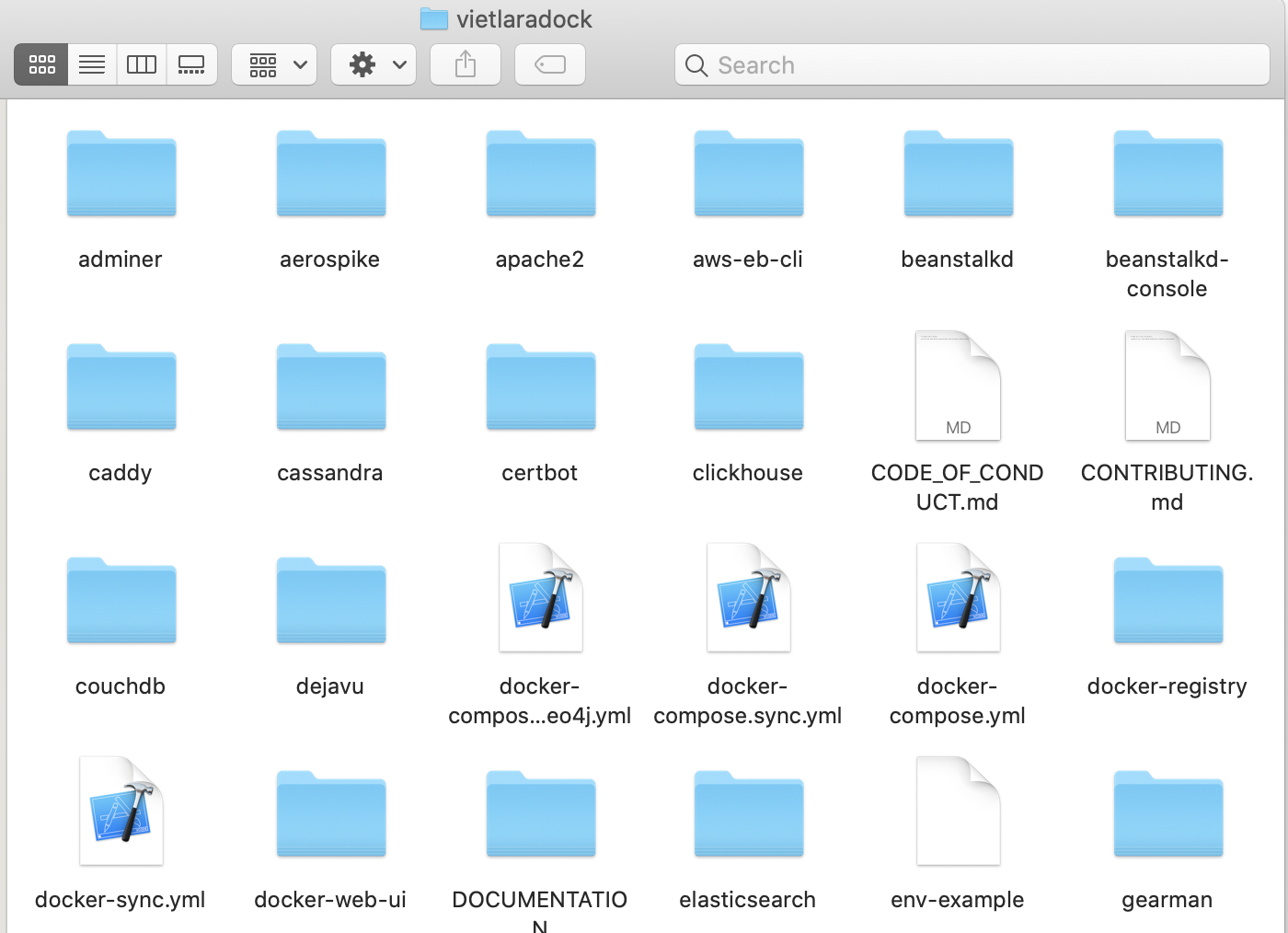Click the 'docker-compose.sync.yml' name label

[x=748, y=701]
